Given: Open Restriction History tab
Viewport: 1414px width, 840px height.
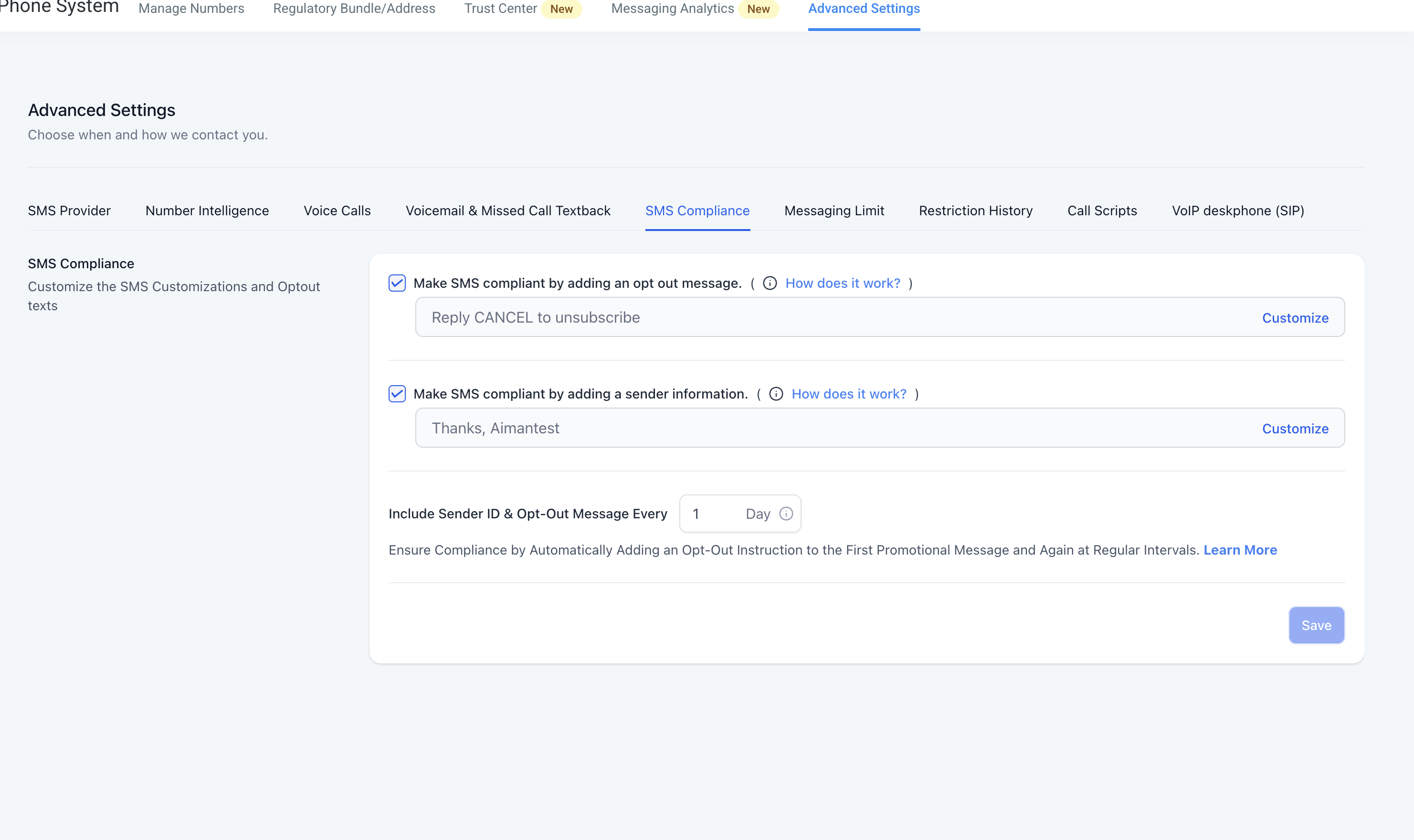Looking at the screenshot, I should [975, 210].
